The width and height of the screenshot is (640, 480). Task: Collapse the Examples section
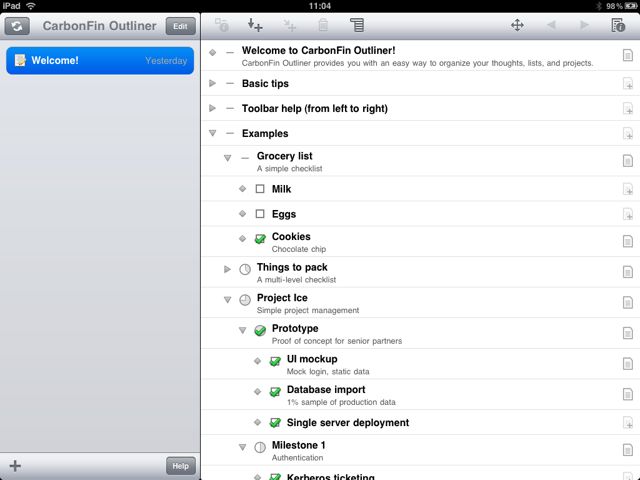(x=212, y=133)
